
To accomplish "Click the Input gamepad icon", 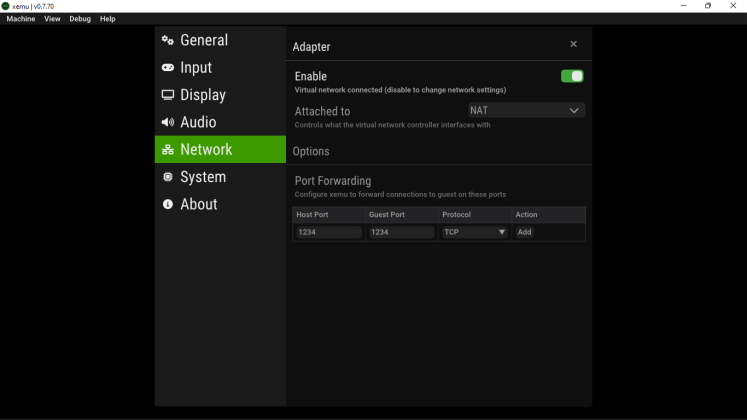I will coord(168,68).
